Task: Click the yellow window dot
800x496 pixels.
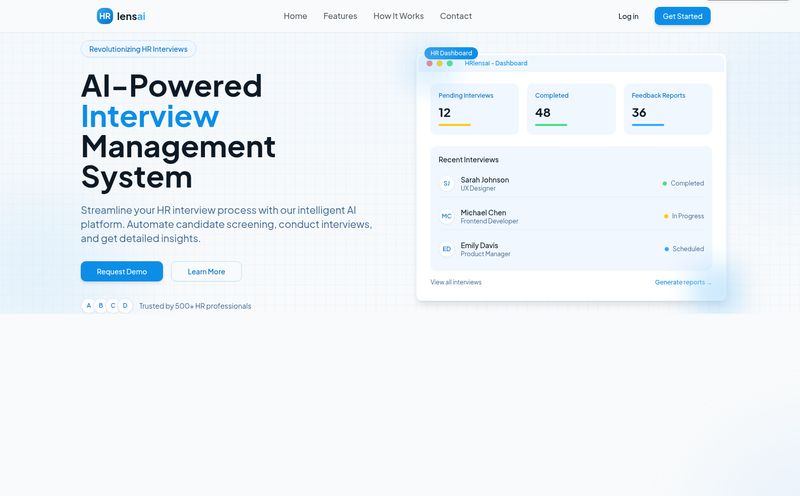Action: tap(439, 63)
